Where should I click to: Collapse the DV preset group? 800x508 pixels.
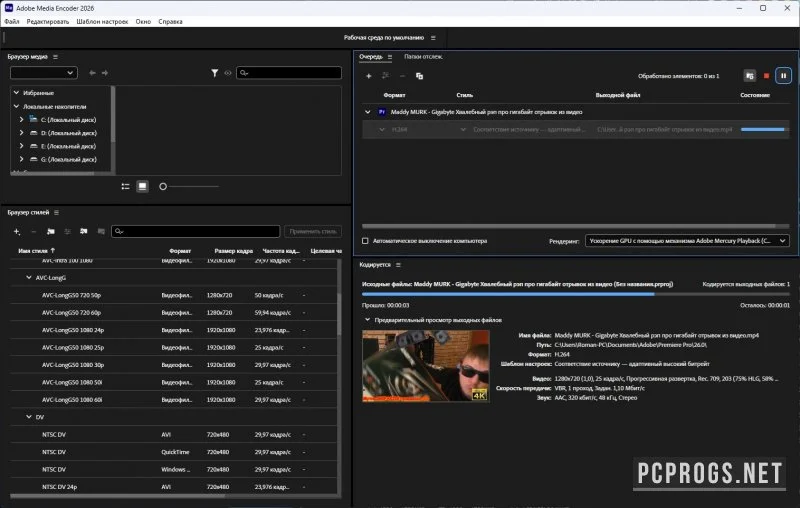pyautogui.click(x=29, y=417)
